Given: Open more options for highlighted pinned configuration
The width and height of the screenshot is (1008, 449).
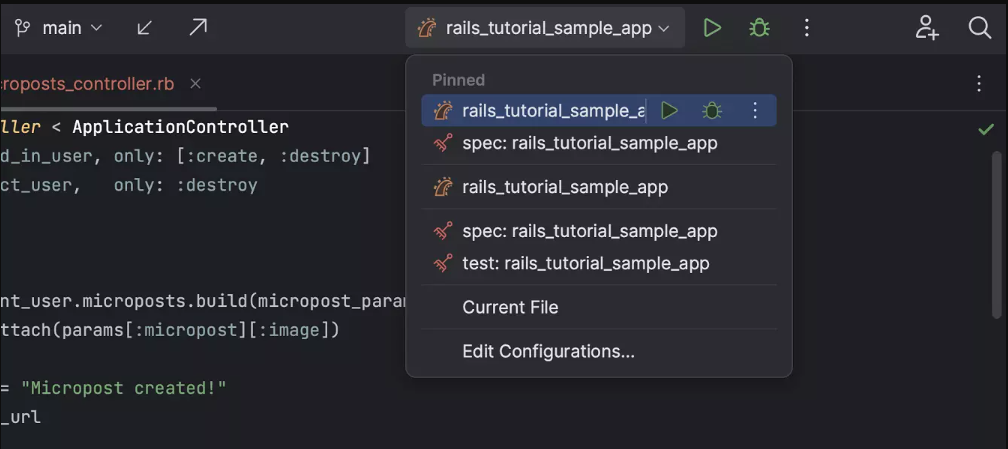Looking at the screenshot, I should point(755,110).
